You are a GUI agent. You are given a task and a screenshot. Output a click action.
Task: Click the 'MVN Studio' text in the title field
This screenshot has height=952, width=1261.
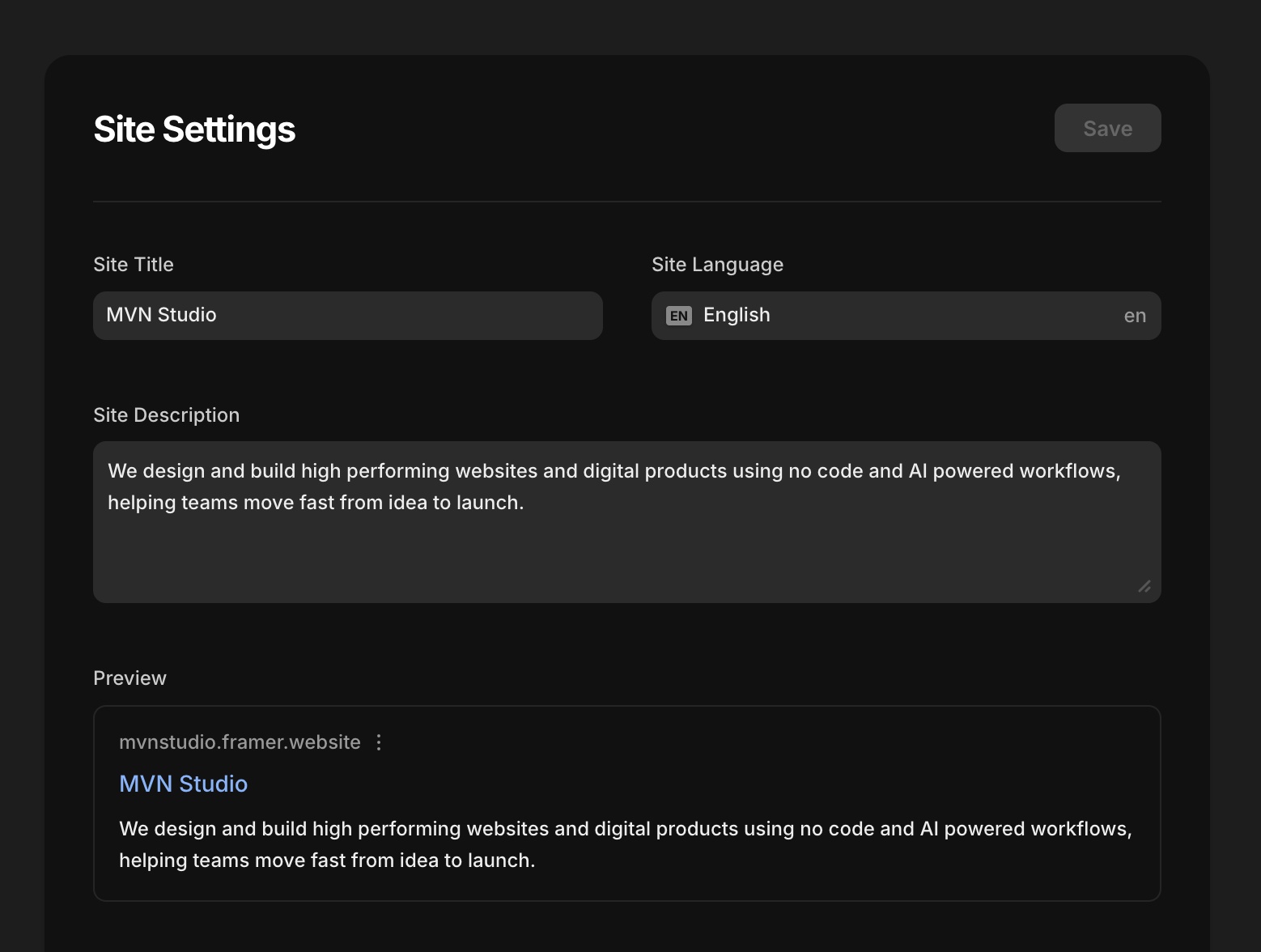(161, 315)
